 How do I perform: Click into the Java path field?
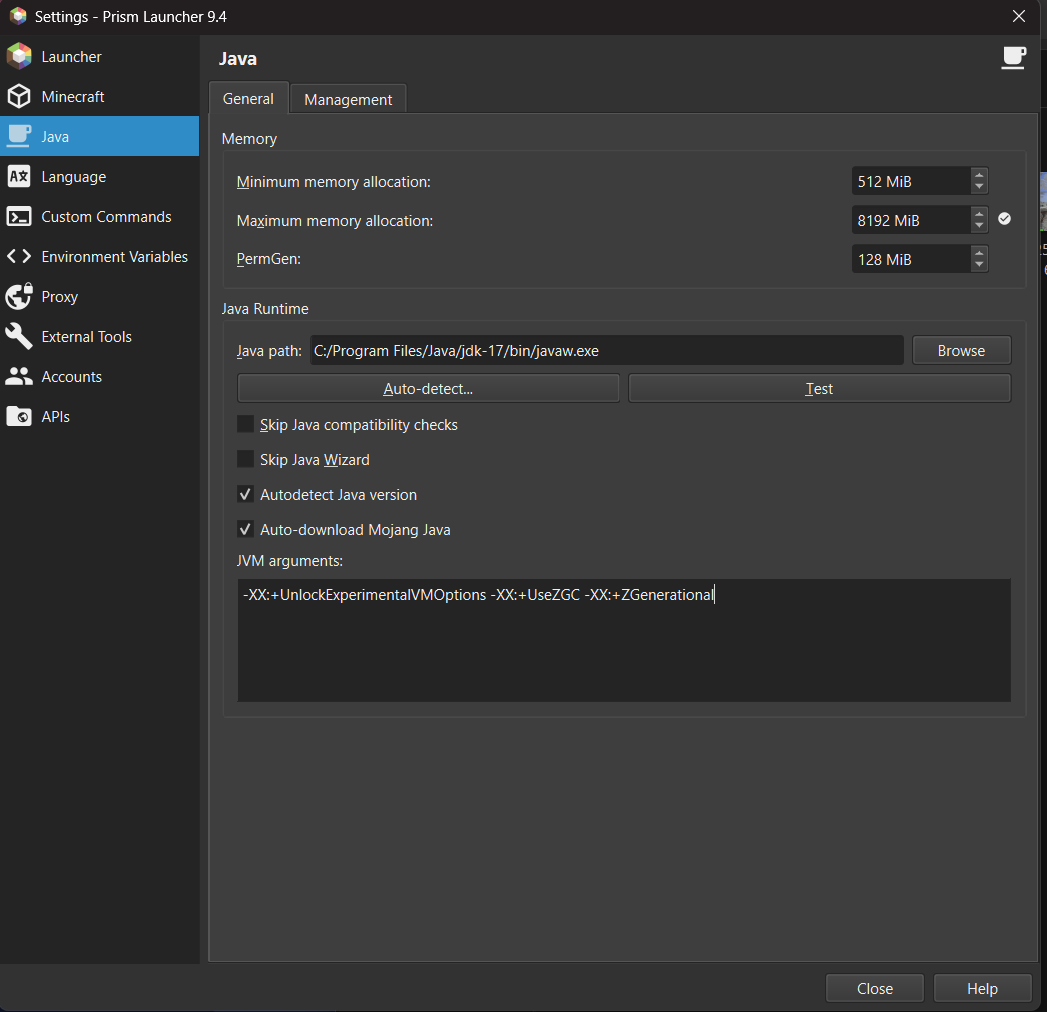pyautogui.click(x=607, y=350)
